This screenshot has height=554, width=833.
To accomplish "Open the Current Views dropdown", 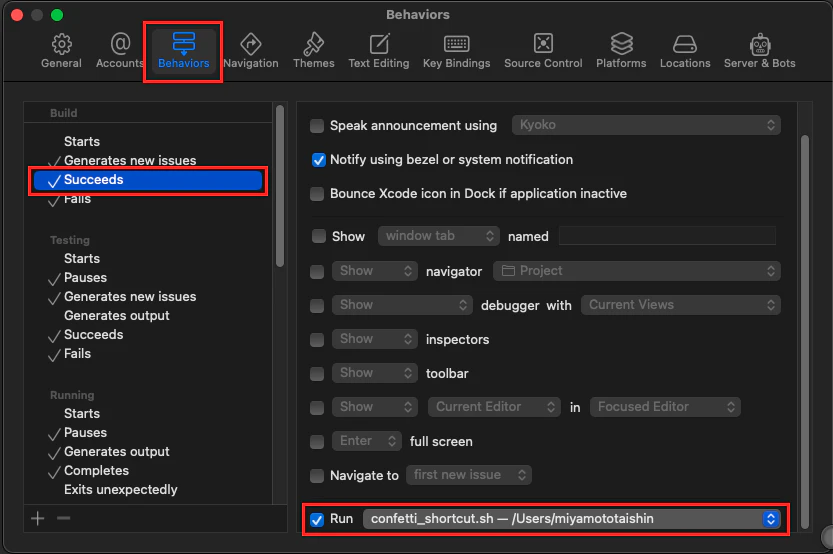I will point(681,305).
